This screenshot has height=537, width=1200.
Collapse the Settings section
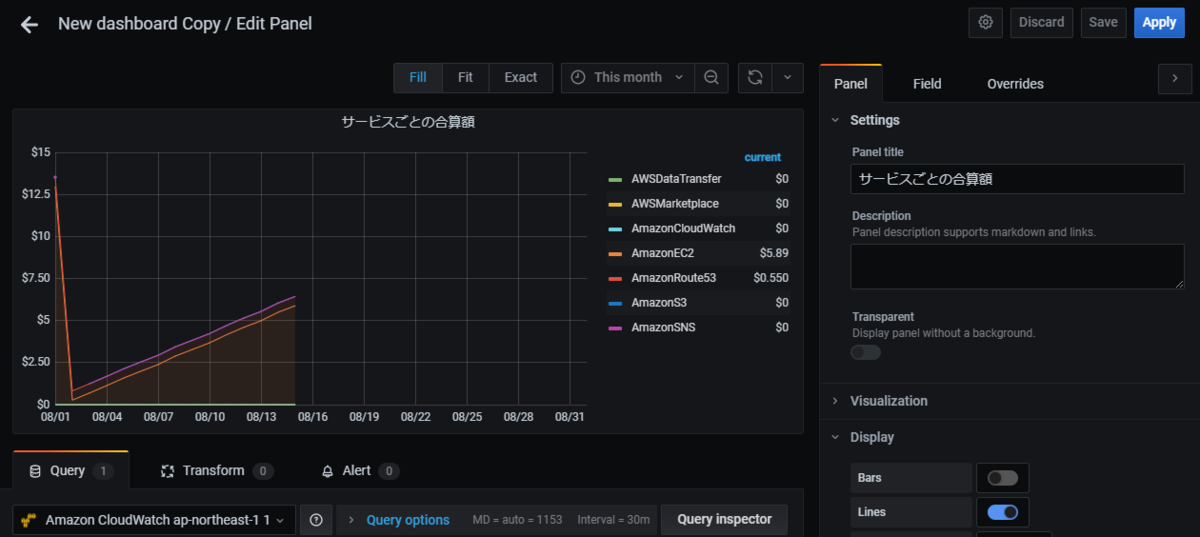point(874,120)
